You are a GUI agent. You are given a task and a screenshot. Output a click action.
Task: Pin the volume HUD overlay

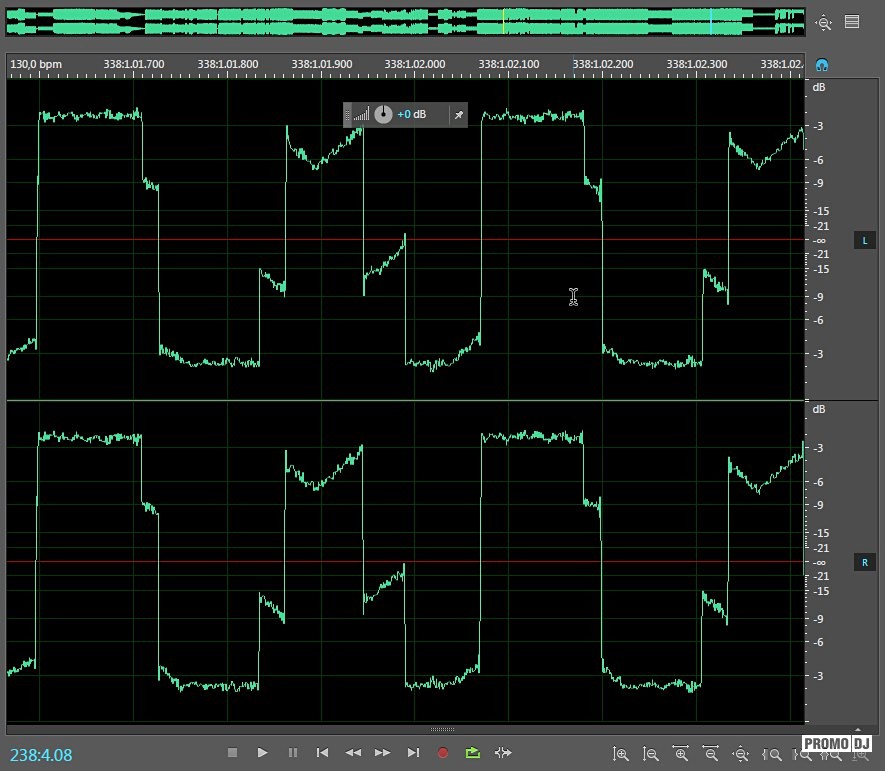click(458, 115)
